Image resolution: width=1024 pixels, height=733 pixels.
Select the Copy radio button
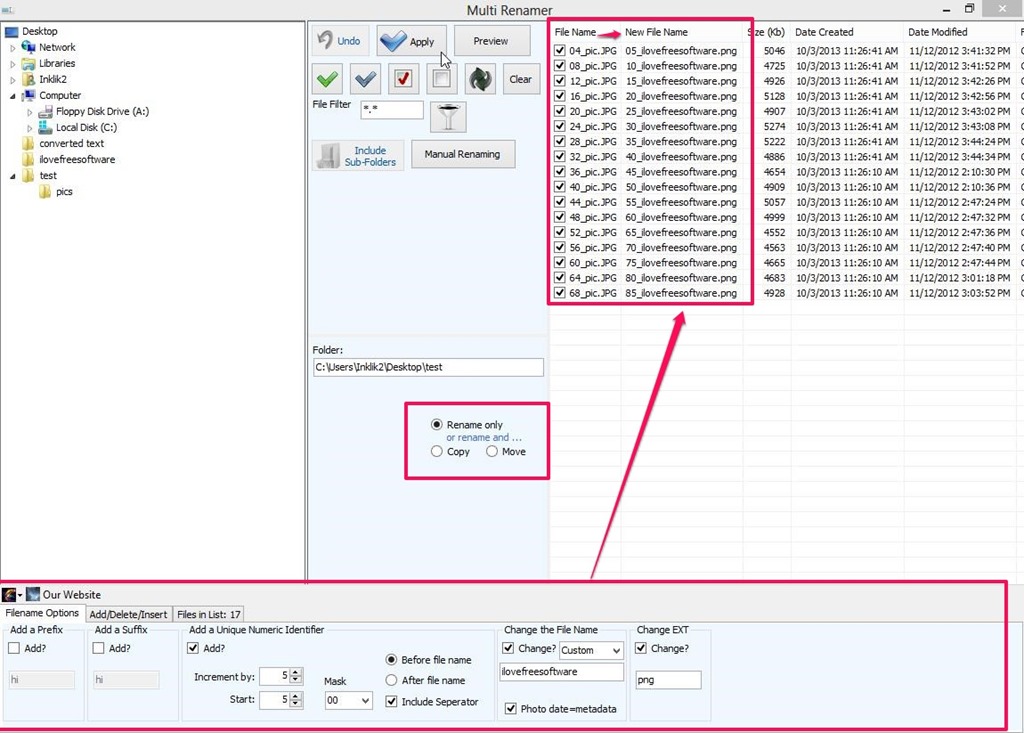pos(437,452)
